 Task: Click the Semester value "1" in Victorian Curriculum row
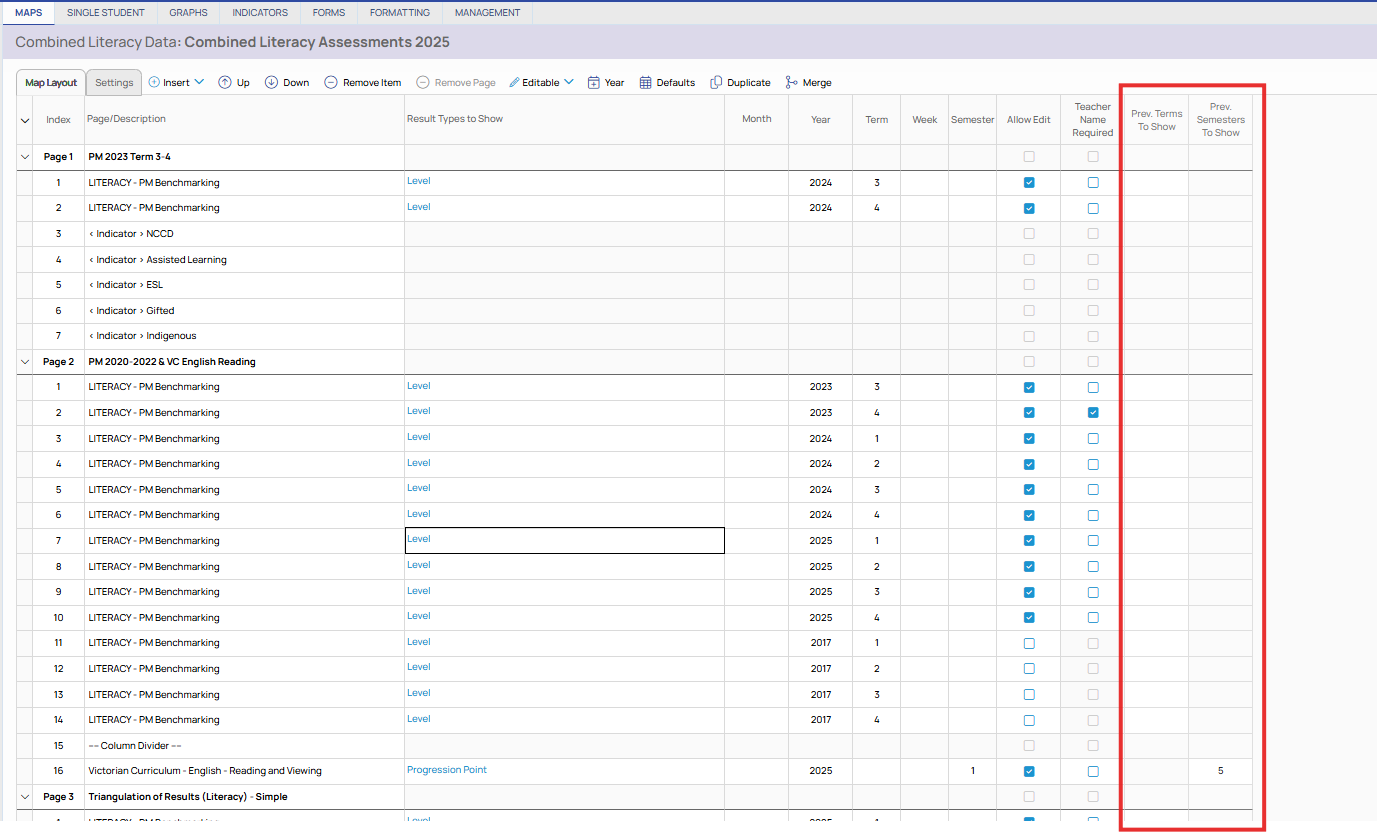tap(973, 771)
